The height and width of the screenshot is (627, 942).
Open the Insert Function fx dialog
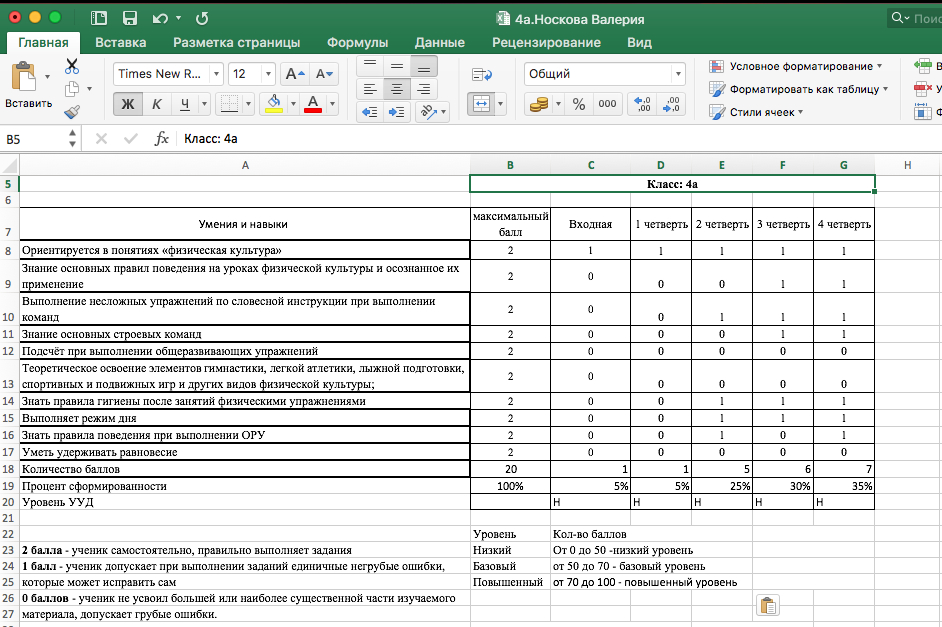click(x=161, y=139)
